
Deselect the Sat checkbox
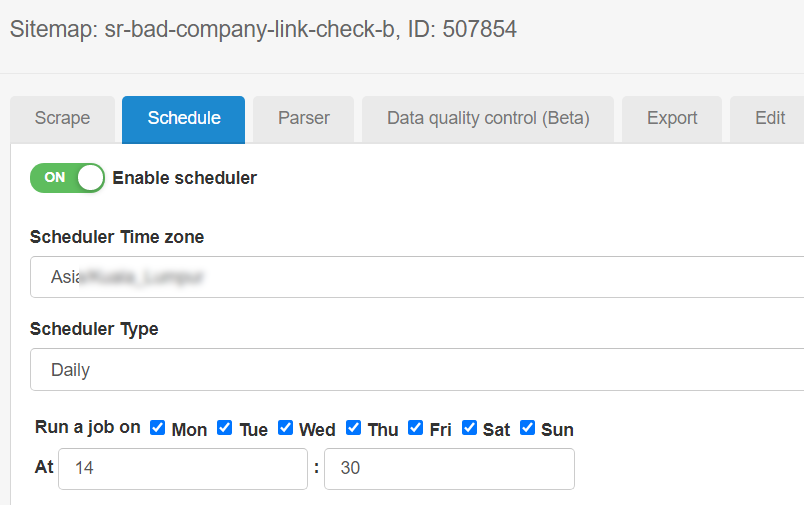tap(469, 428)
